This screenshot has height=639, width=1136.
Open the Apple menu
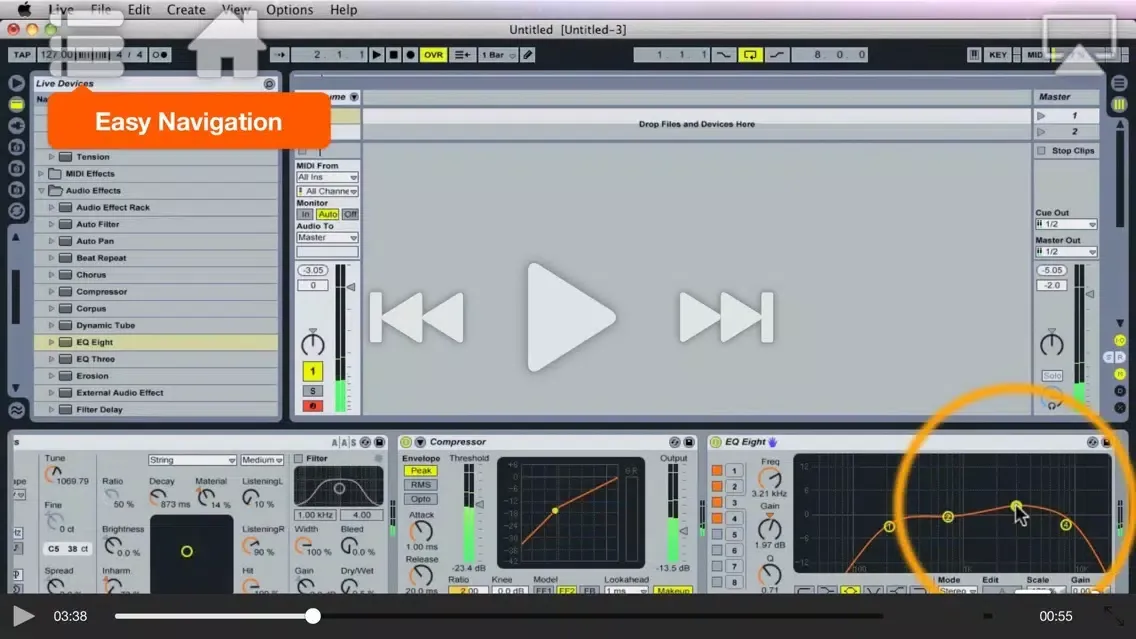tap(24, 9)
